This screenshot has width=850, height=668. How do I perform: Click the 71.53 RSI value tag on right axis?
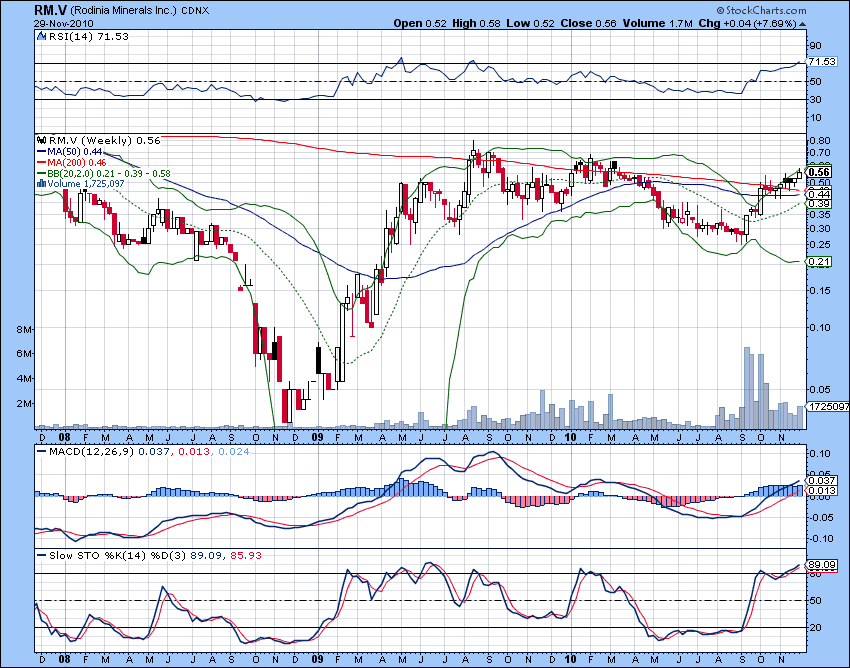[x=822, y=61]
